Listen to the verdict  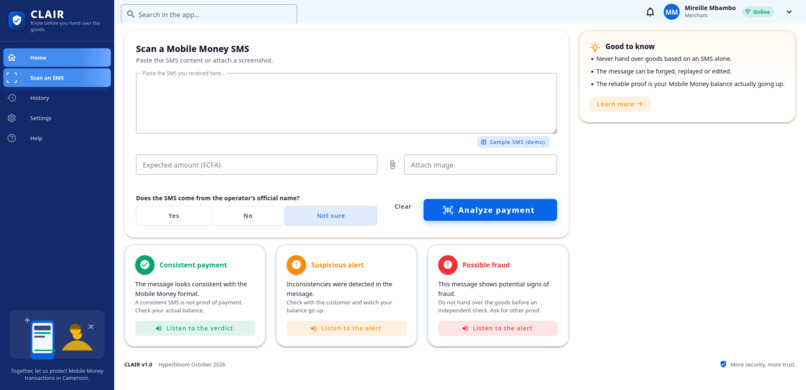[x=195, y=328]
